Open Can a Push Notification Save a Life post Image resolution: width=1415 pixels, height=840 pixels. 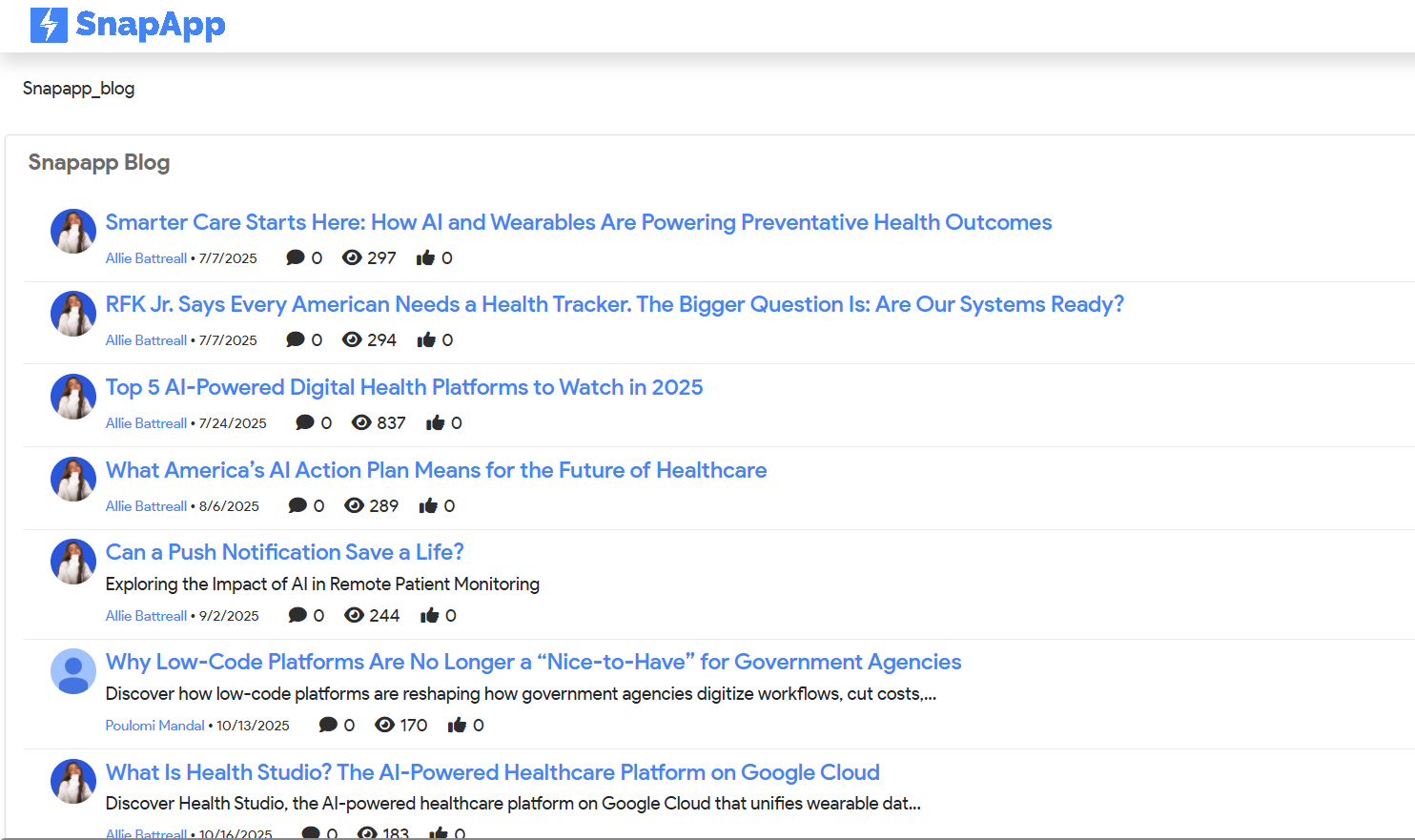tap(285, 552)
